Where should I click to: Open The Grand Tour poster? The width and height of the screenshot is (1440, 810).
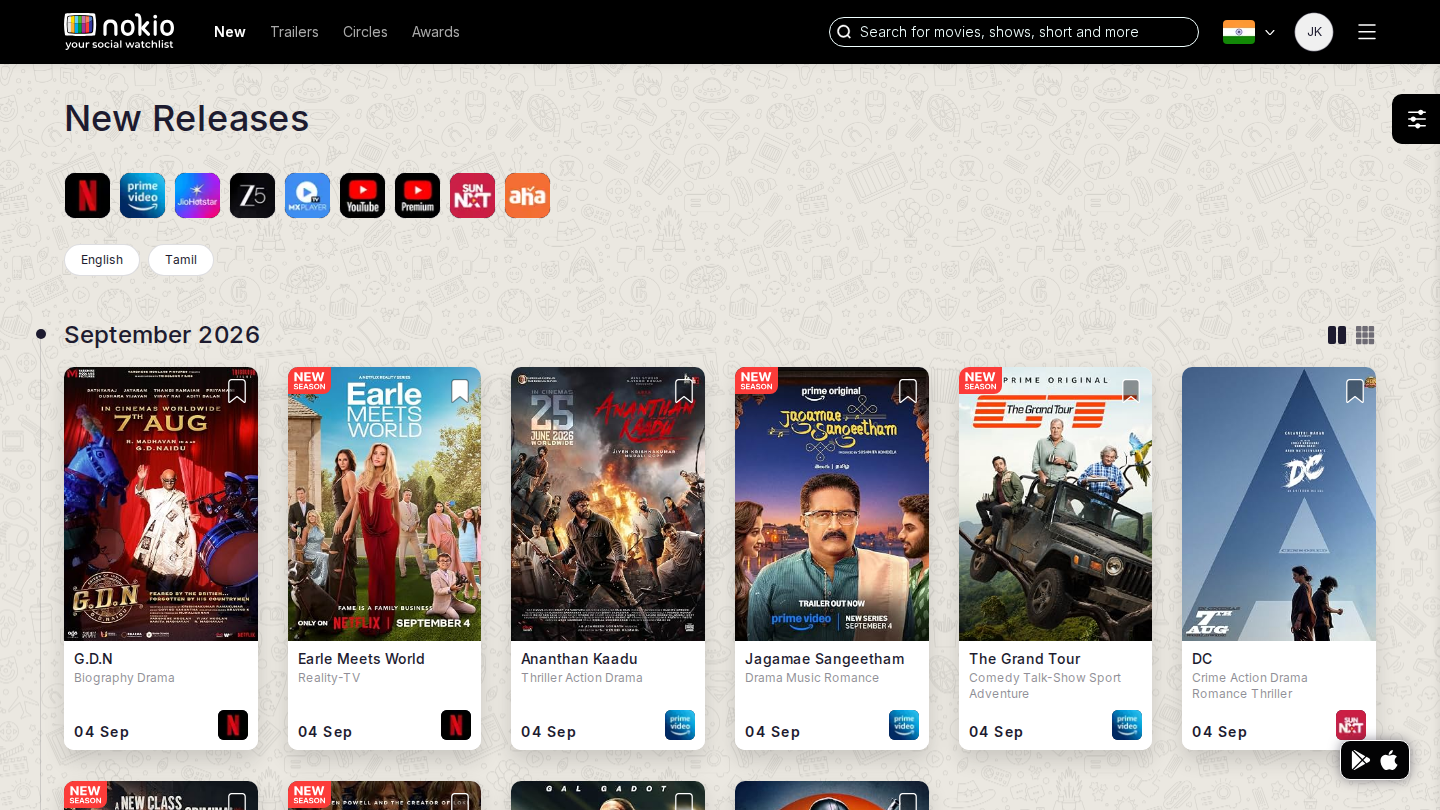click(1055, 504)
